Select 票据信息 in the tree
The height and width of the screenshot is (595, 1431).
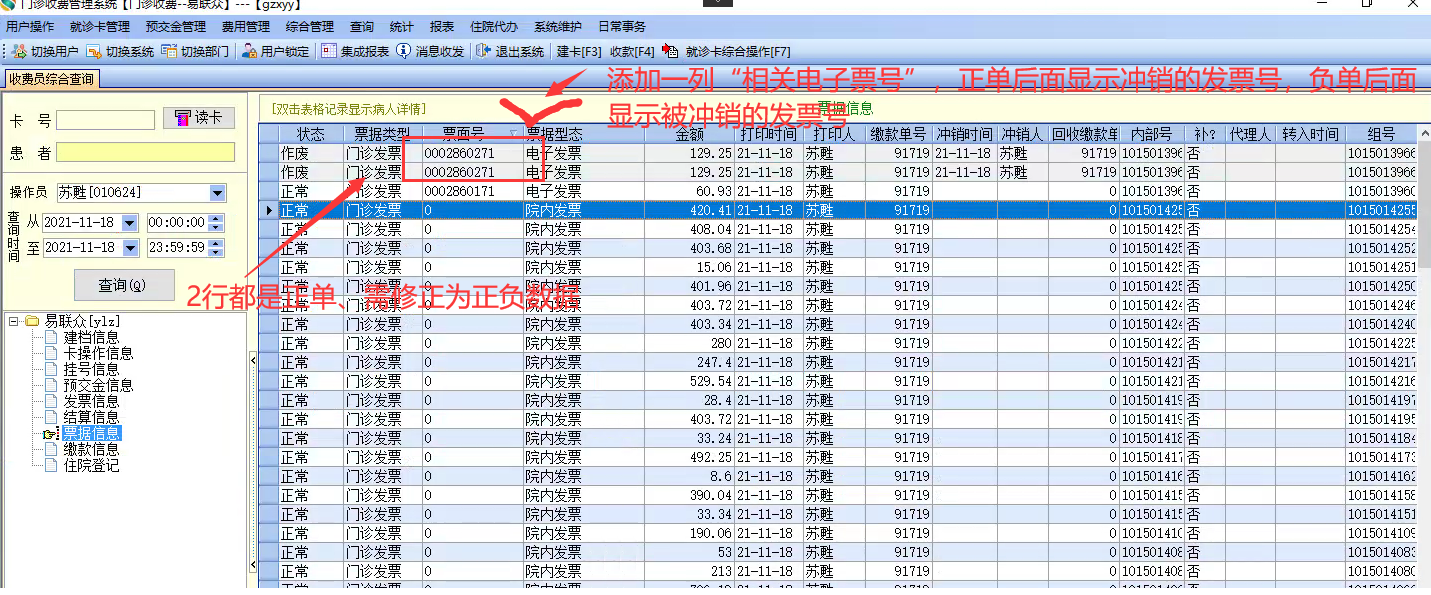coord(91,433)
